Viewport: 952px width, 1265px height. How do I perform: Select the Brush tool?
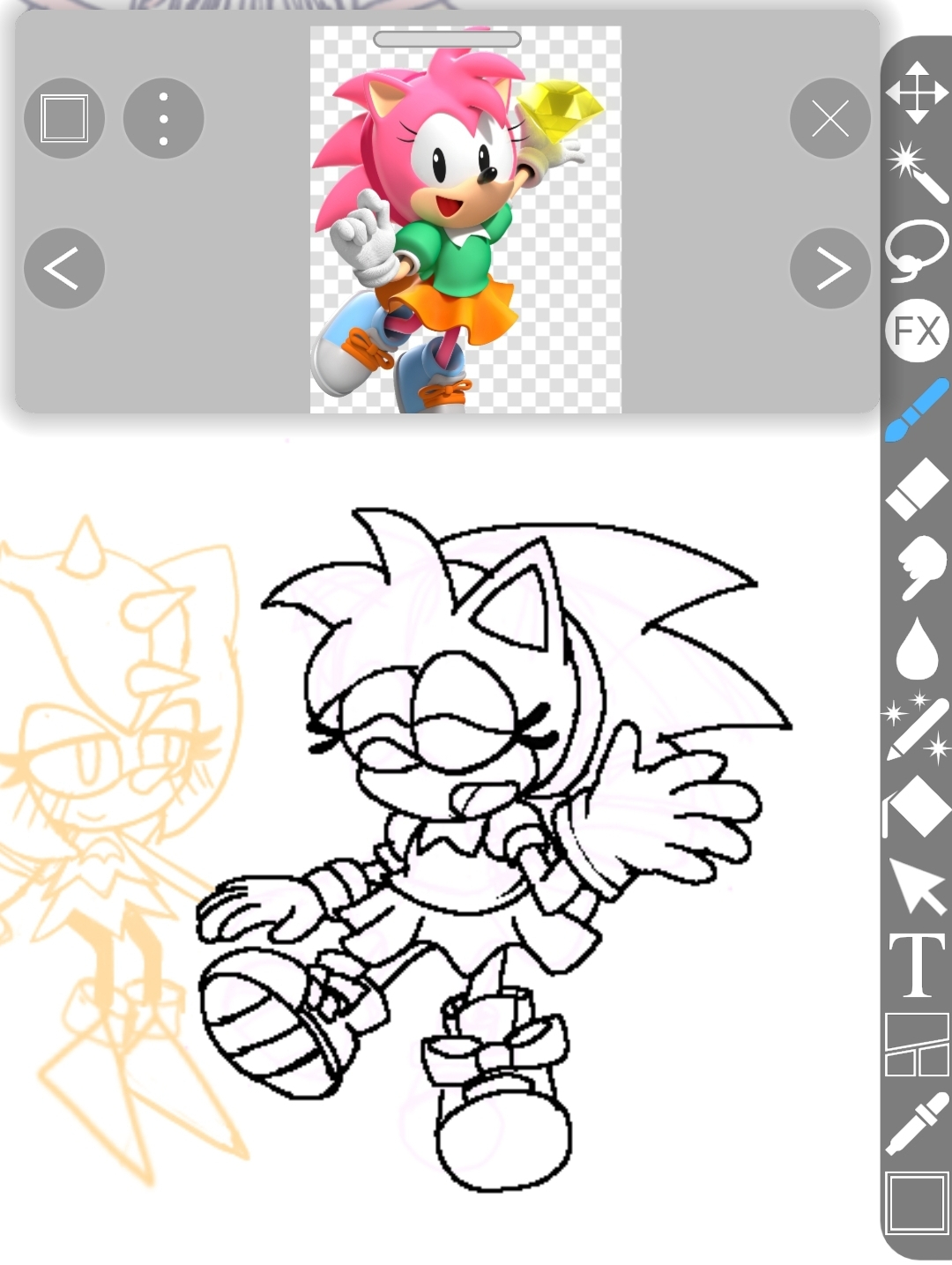[x=917, y=411]
